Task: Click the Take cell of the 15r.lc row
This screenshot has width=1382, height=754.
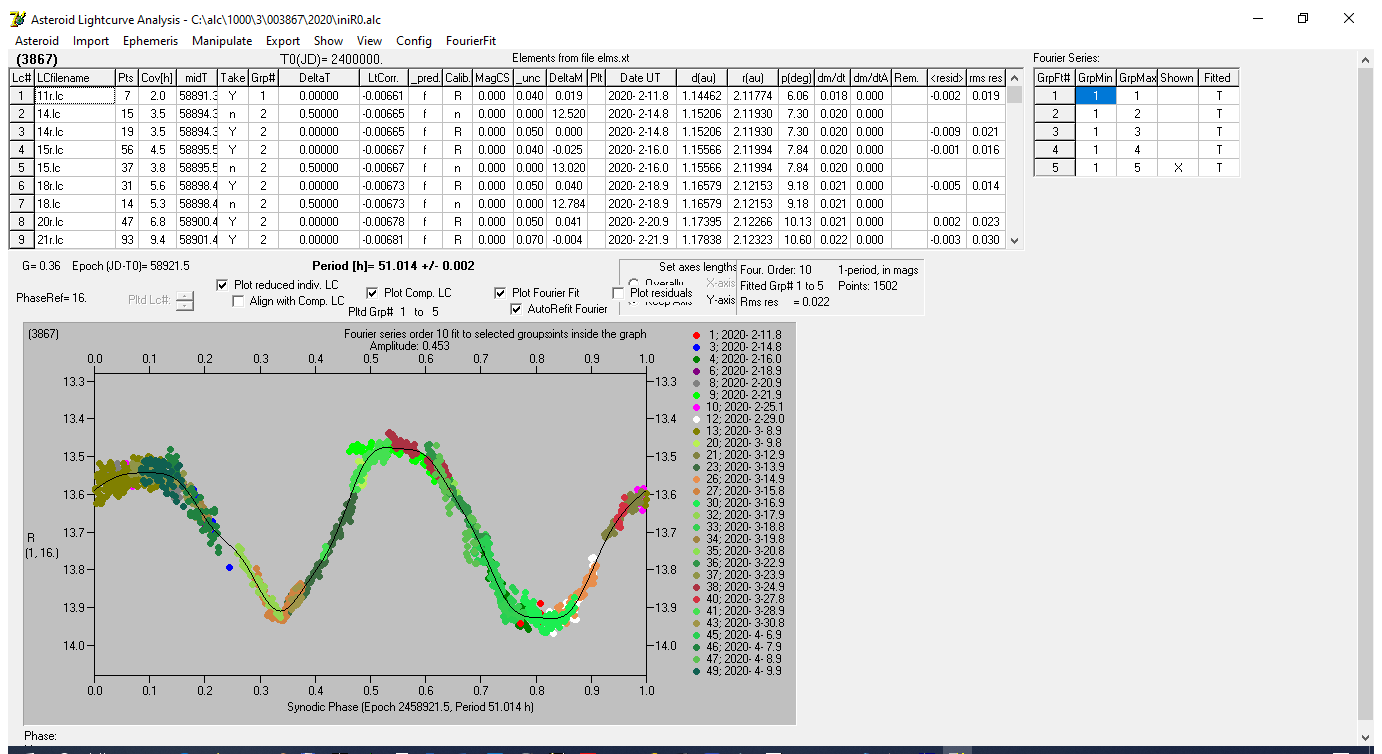Action: [232, 150]
